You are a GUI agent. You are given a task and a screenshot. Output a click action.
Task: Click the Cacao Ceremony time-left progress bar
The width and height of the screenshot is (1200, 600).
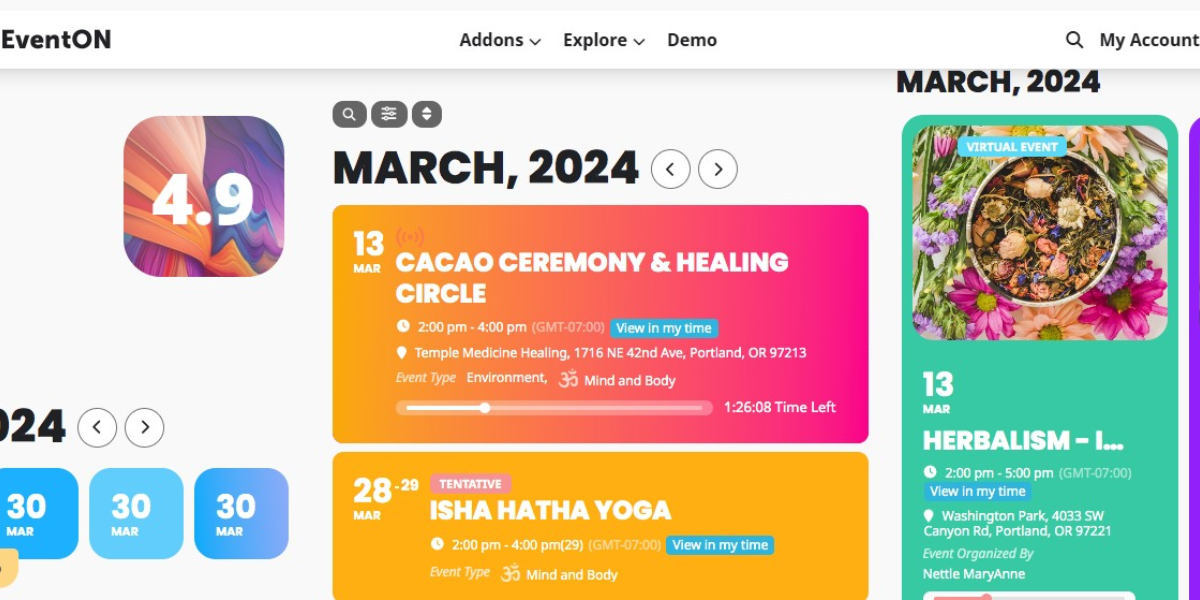pos(555,407)
